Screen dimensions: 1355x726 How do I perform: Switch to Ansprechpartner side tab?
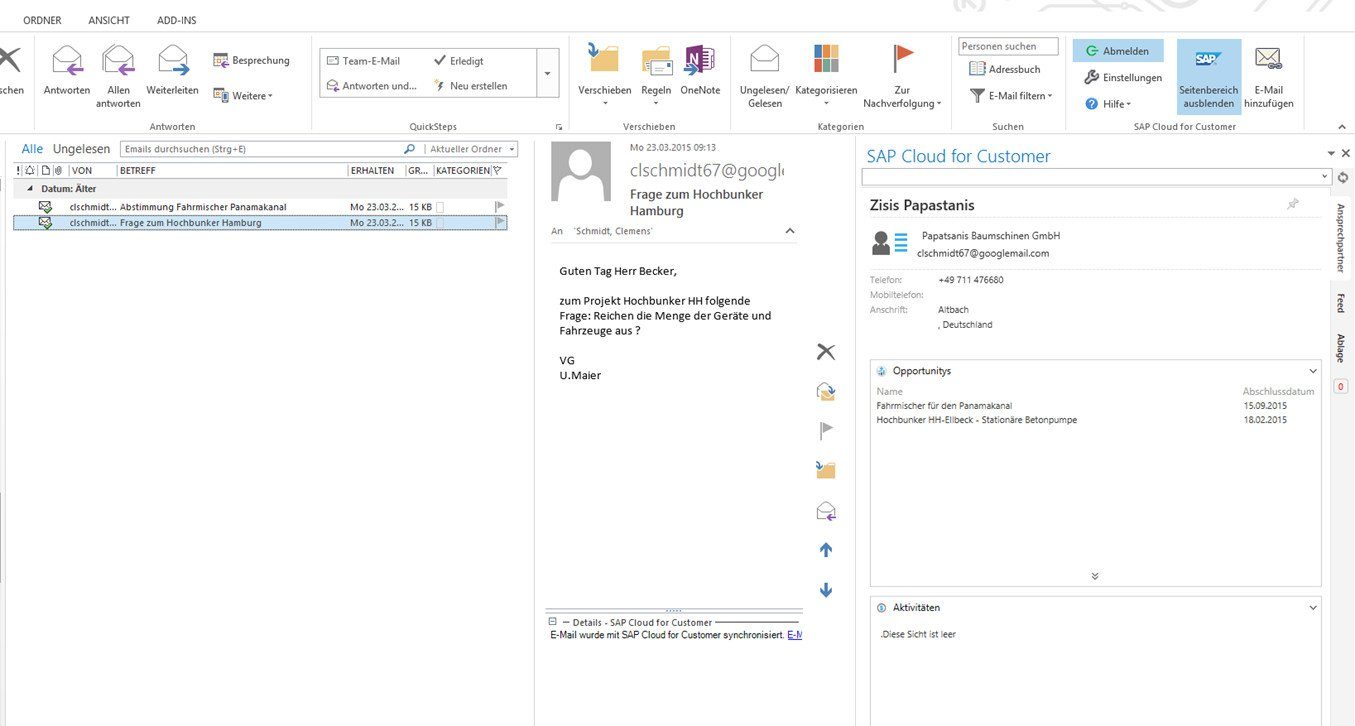1341,239
